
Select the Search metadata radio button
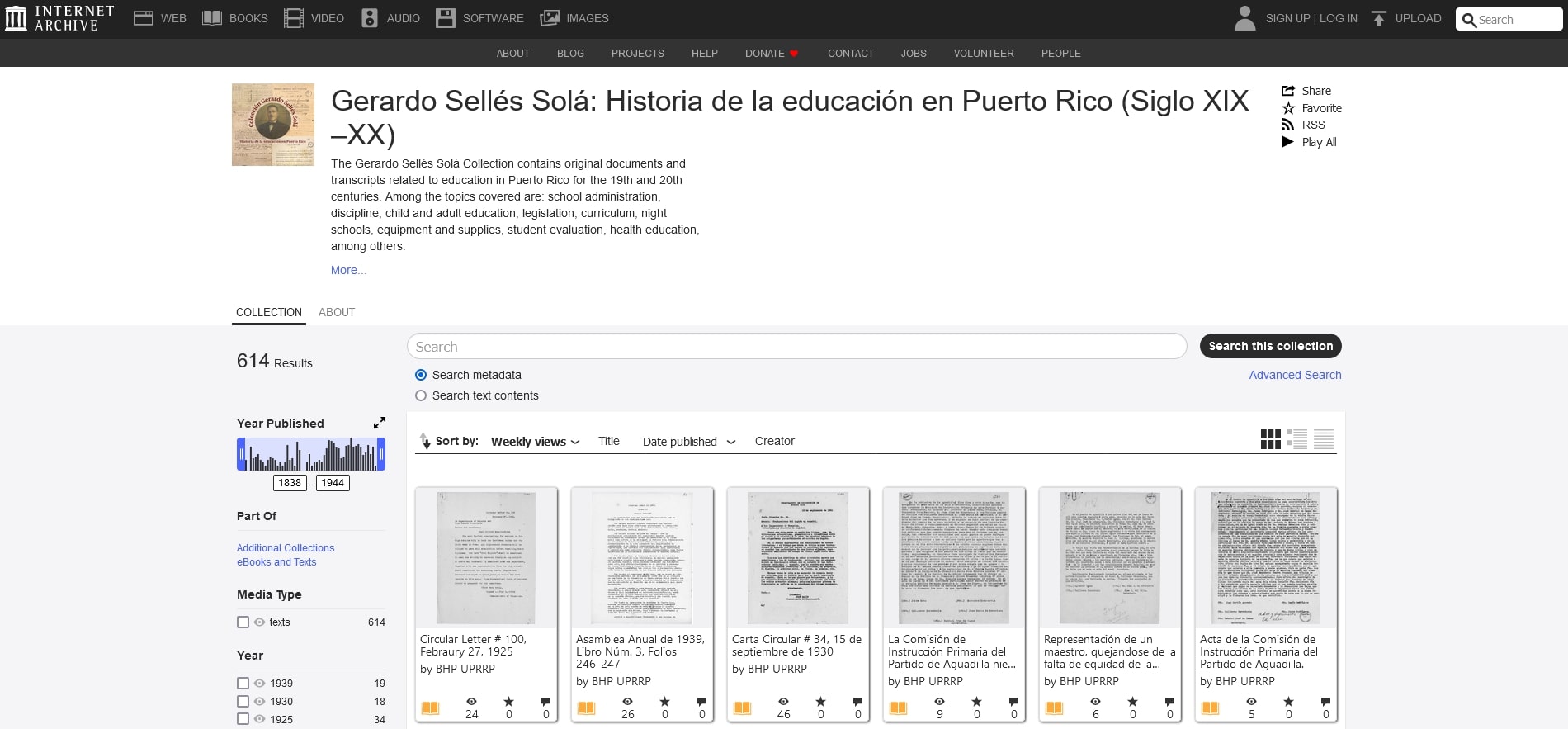[x=421, y=375]
